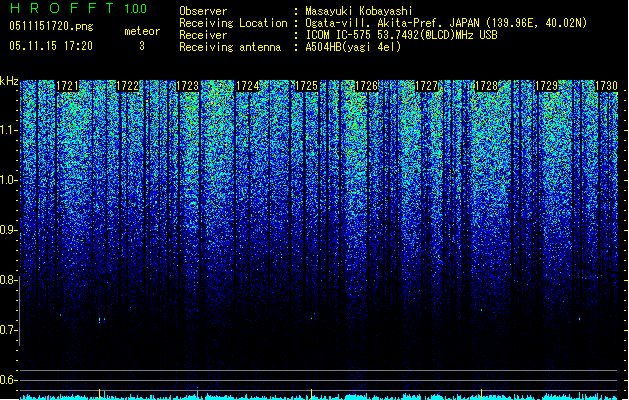Select the 1730 time marker
The image size is (629, 400).
click(606, 86)
